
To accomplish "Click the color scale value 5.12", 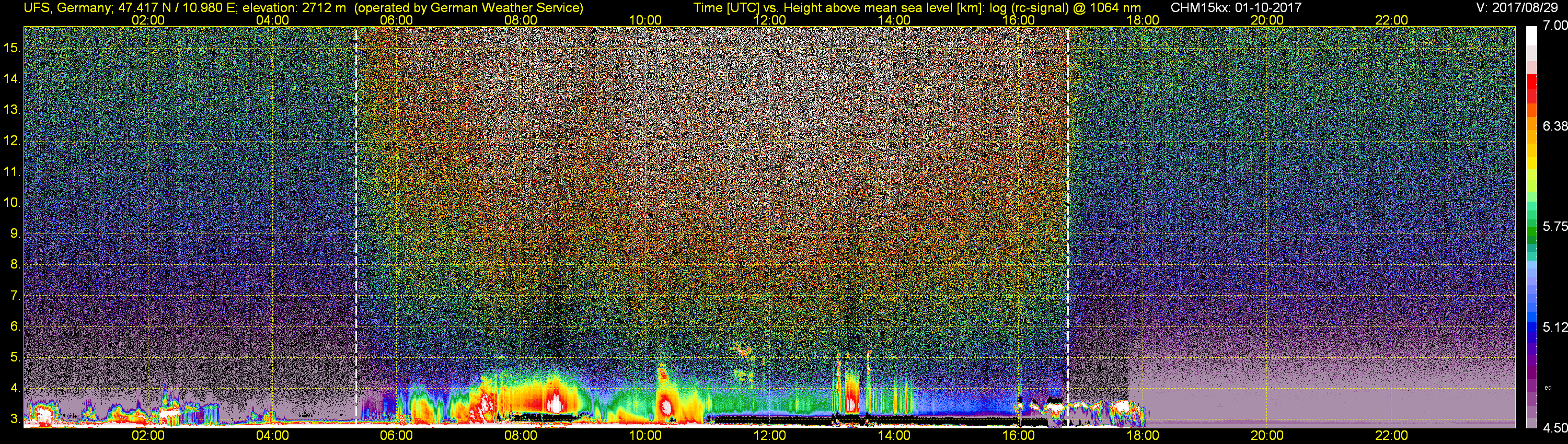I will click(x=1554, y=327).
